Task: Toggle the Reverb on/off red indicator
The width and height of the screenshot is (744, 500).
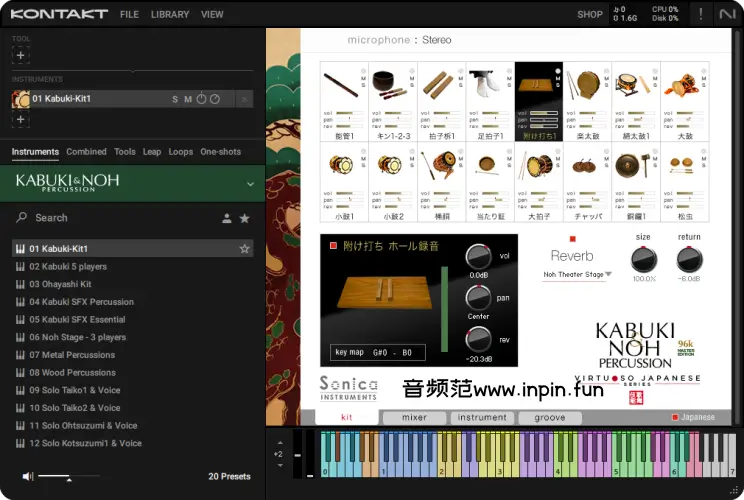Action: coord(572,239)
